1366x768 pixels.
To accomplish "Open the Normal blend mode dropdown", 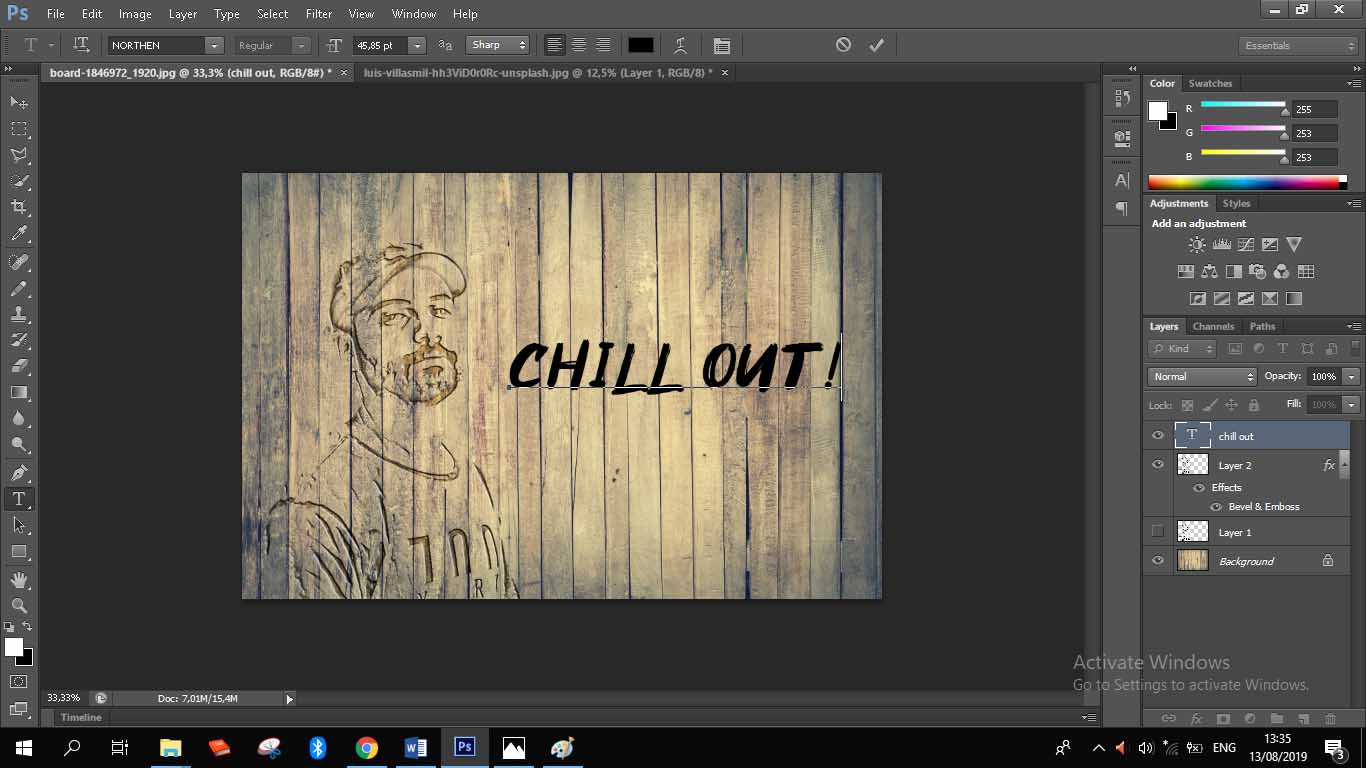I will coord(1201,376).
